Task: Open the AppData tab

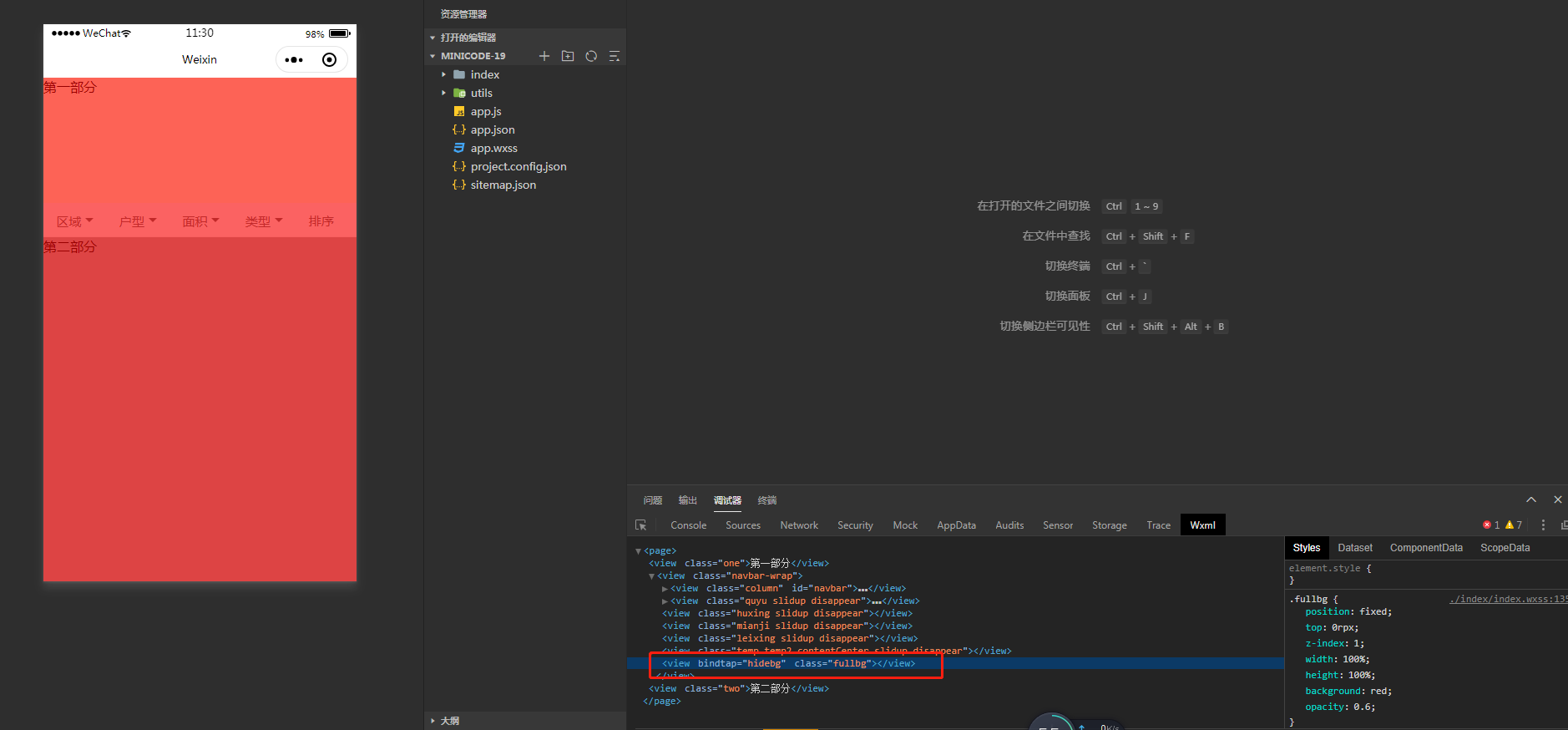Action: (956, 525)
